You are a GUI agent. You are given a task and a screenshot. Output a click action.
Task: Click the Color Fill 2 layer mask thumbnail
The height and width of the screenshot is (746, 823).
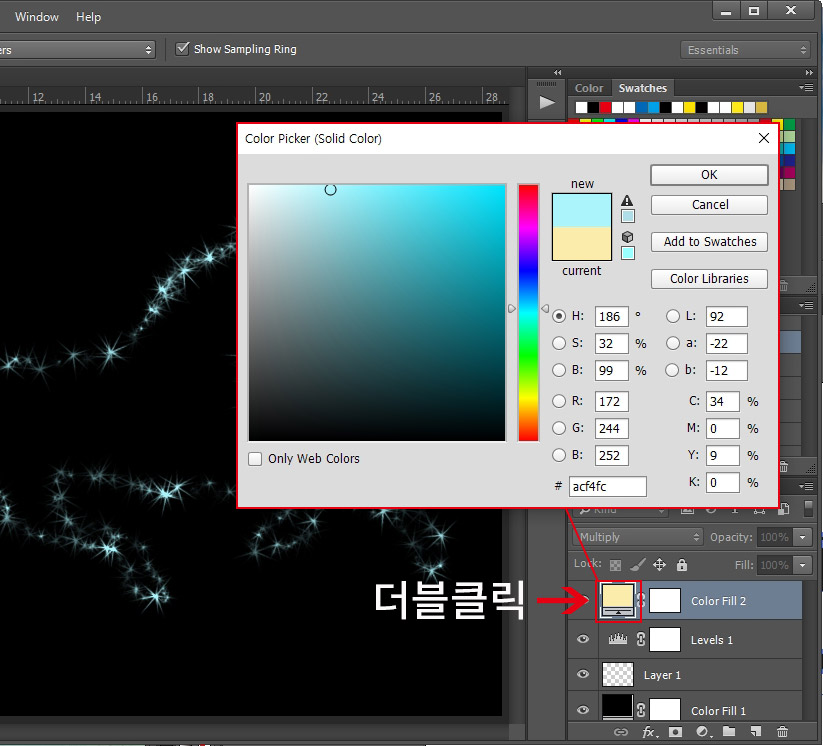(664, 601)
